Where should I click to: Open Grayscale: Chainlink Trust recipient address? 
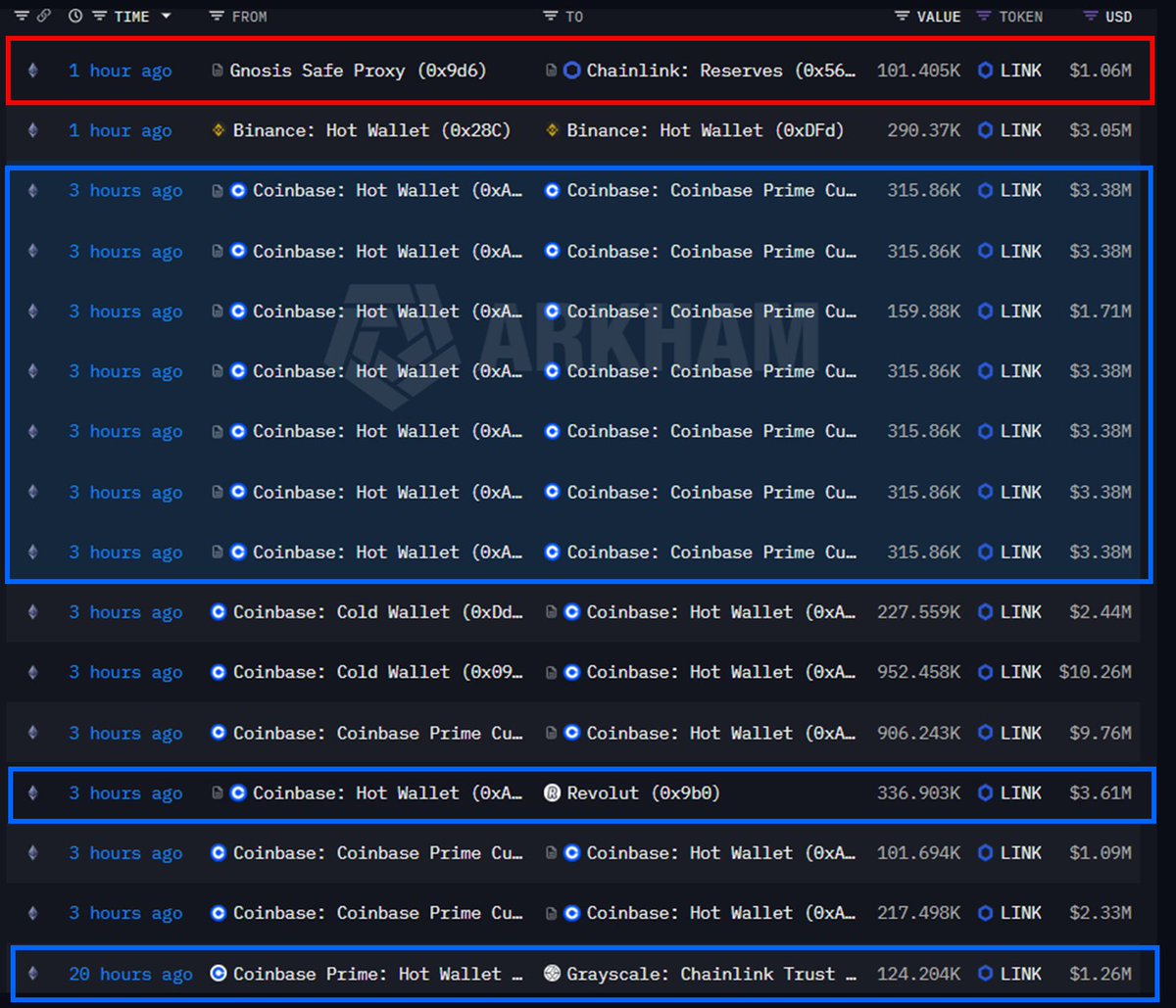coord(711,974)
